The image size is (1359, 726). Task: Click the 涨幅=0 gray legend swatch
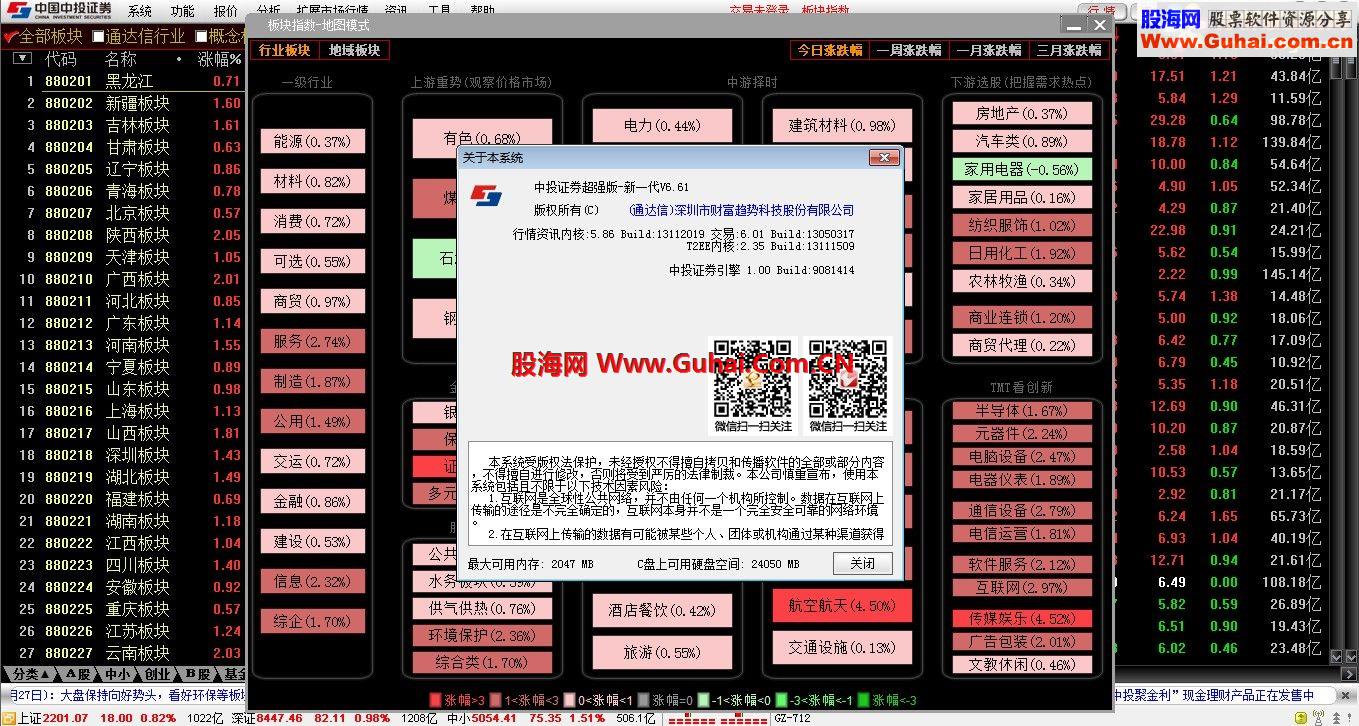pyautogui.click(x=645, y=701)
